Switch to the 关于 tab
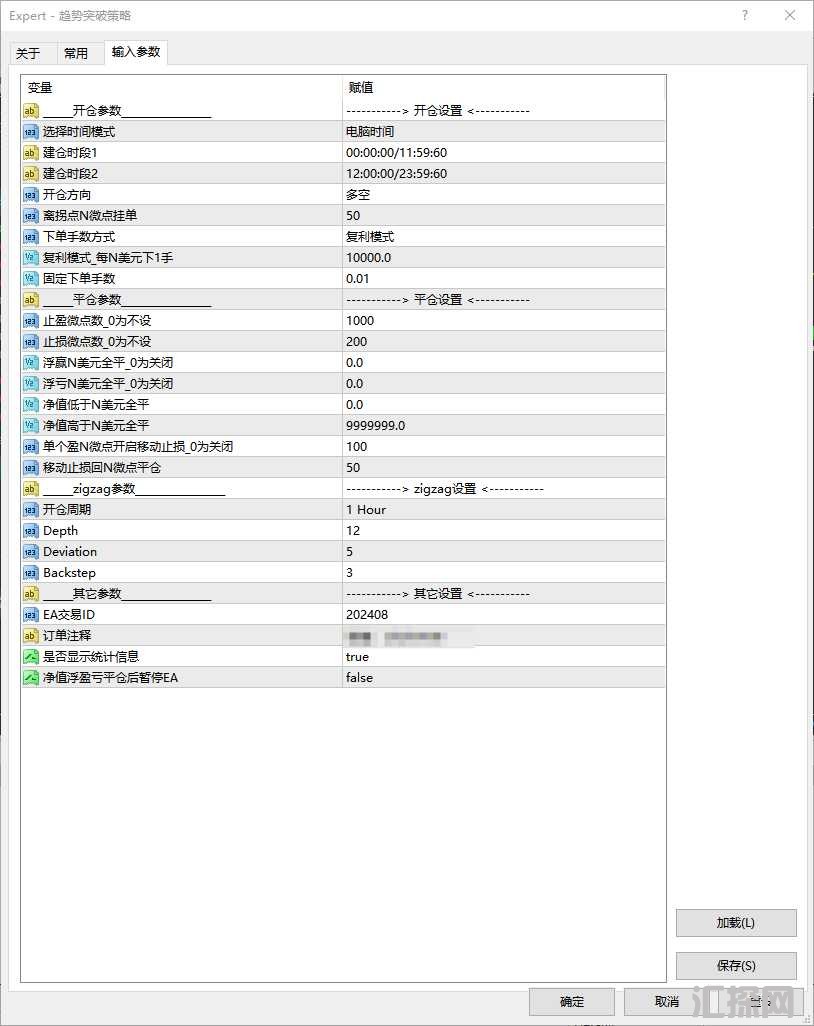Screen dimensions: 814x1026 tap(28, 54)
